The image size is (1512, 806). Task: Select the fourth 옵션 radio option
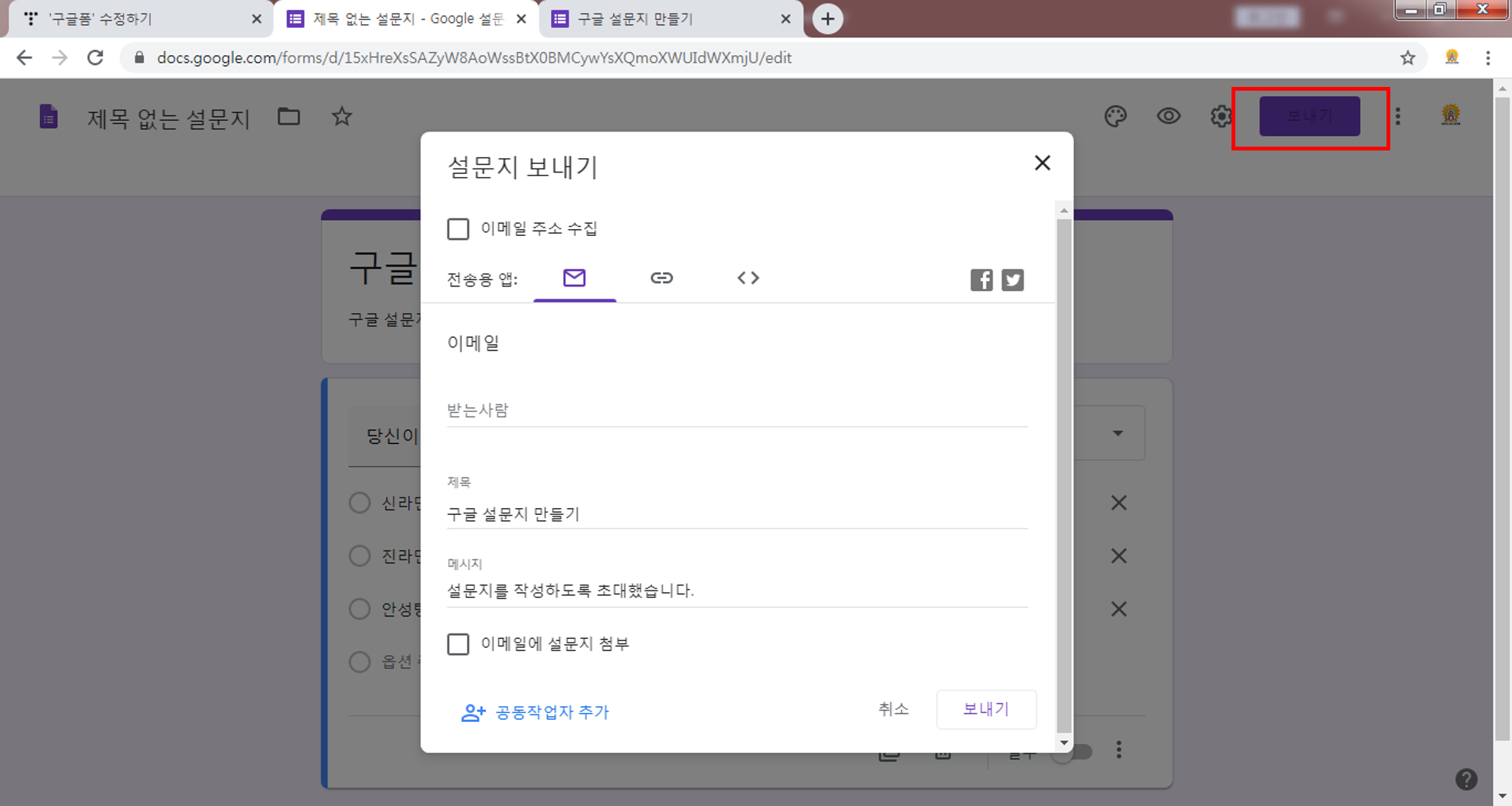point(359,662)
